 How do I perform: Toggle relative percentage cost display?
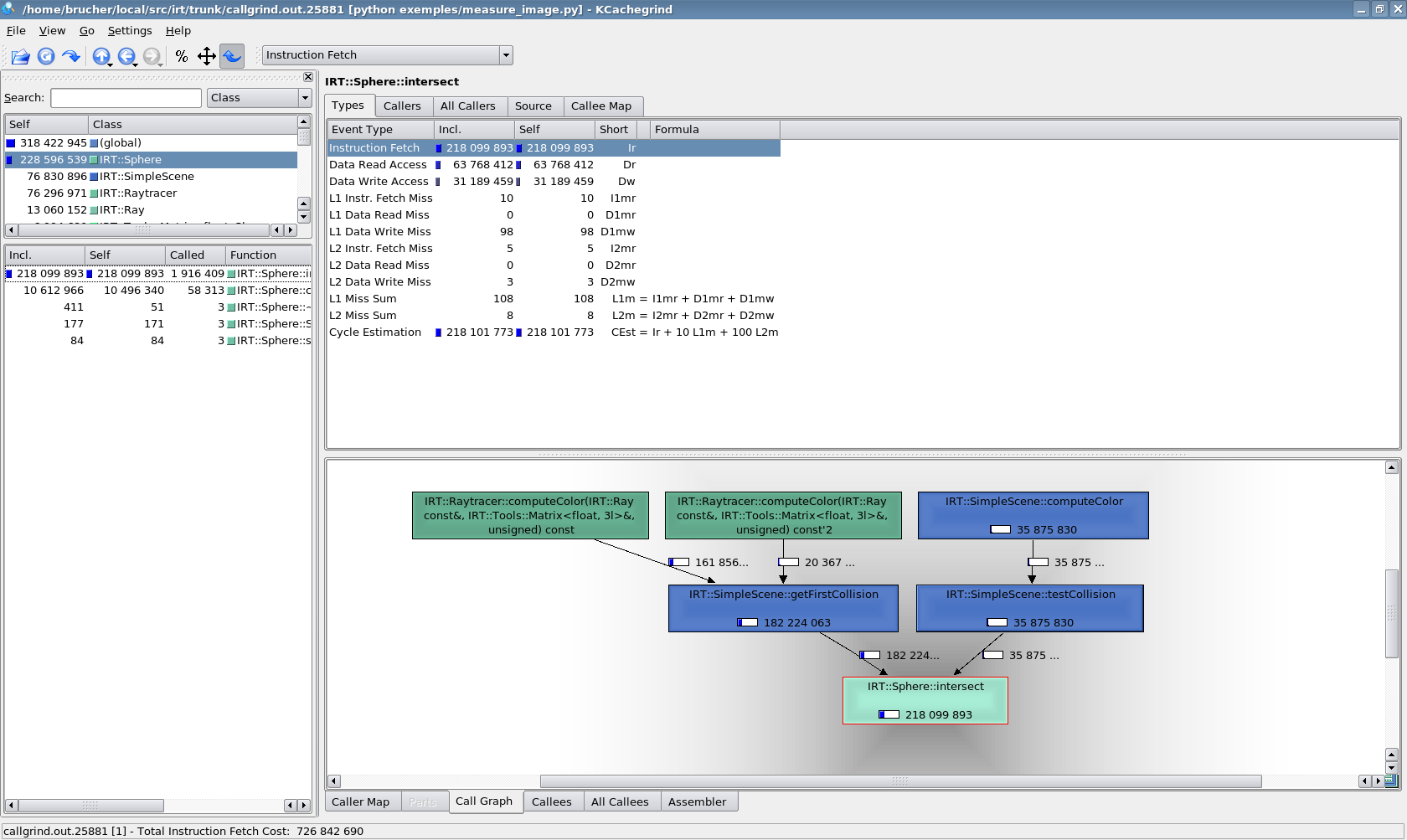[x=182, y=56]
